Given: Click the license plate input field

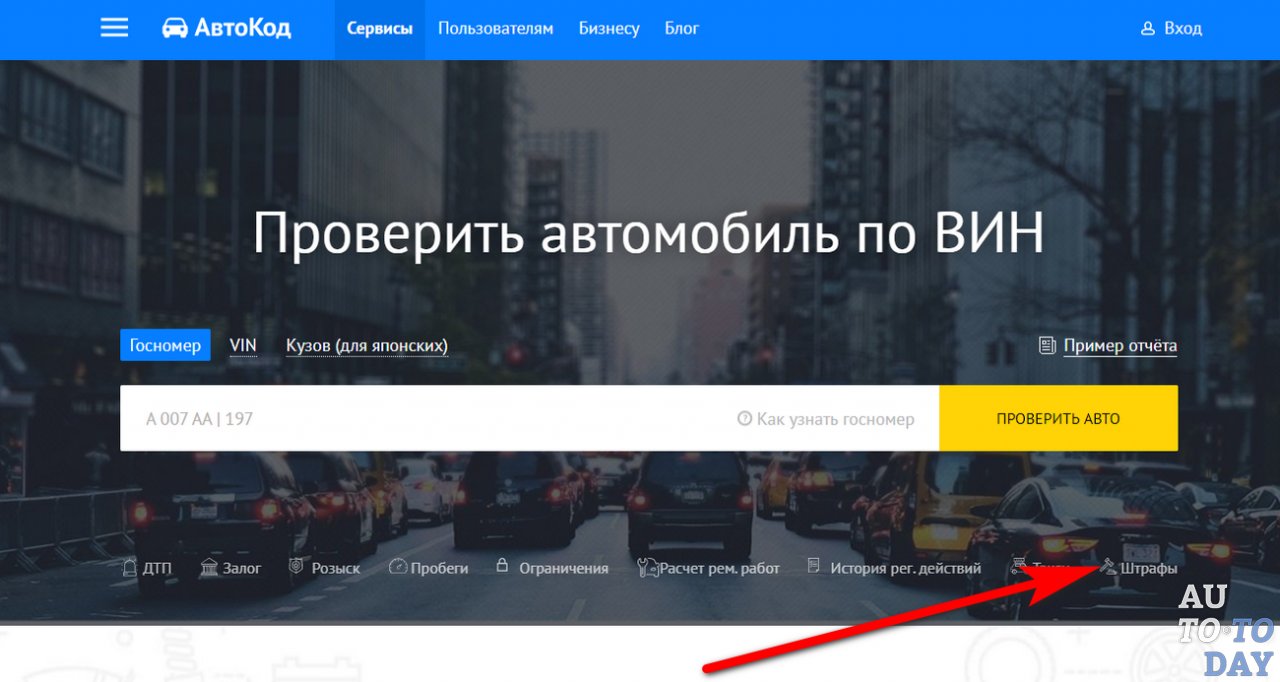Looking at the screenshot, I should pos(400,418).
